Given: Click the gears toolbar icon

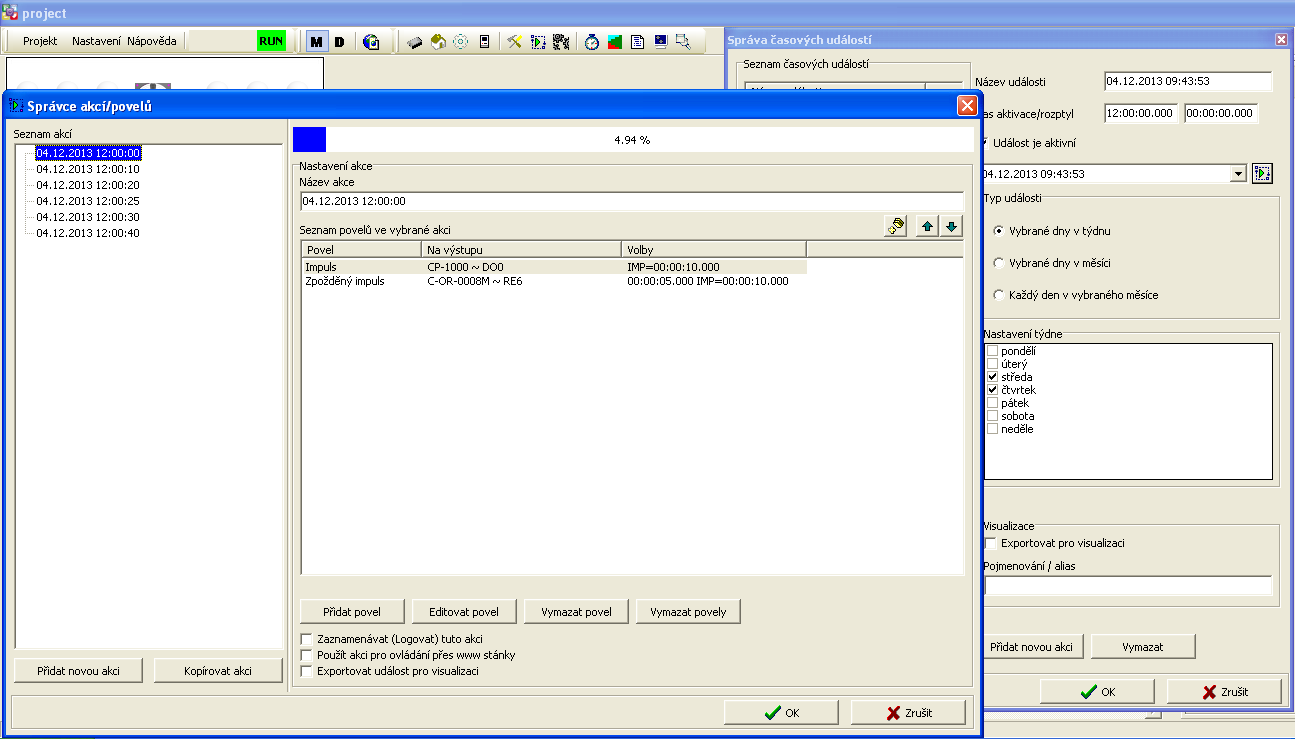Looking at the screenshot, I should point(561,42).
